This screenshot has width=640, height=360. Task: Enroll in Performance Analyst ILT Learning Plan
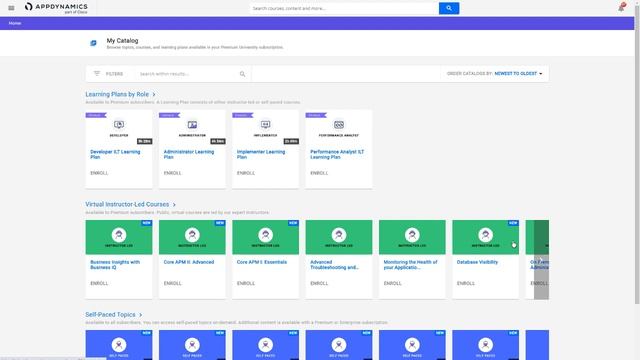[x=319, y=173]
